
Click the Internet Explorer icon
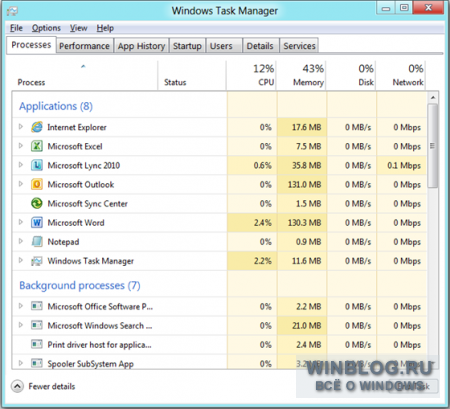tap(37, 127)
